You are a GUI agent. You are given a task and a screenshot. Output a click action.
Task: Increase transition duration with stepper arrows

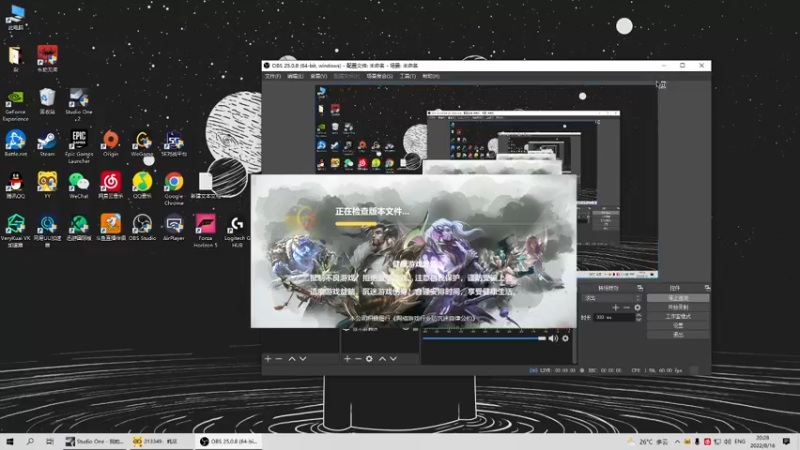[x=638, y=317]
